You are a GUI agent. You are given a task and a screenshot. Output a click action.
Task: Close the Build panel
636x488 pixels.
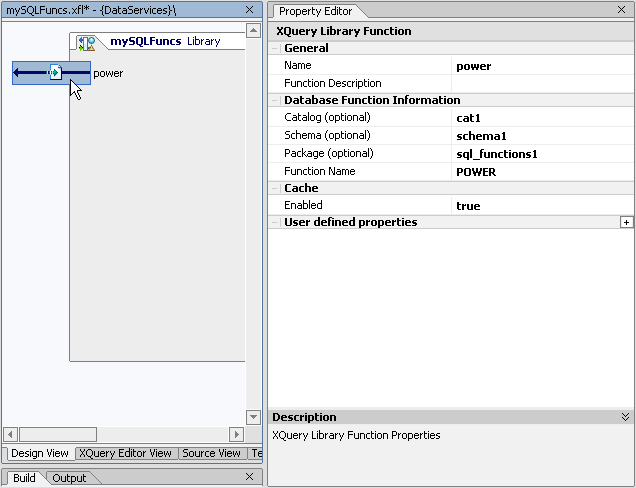pos(249,477)
